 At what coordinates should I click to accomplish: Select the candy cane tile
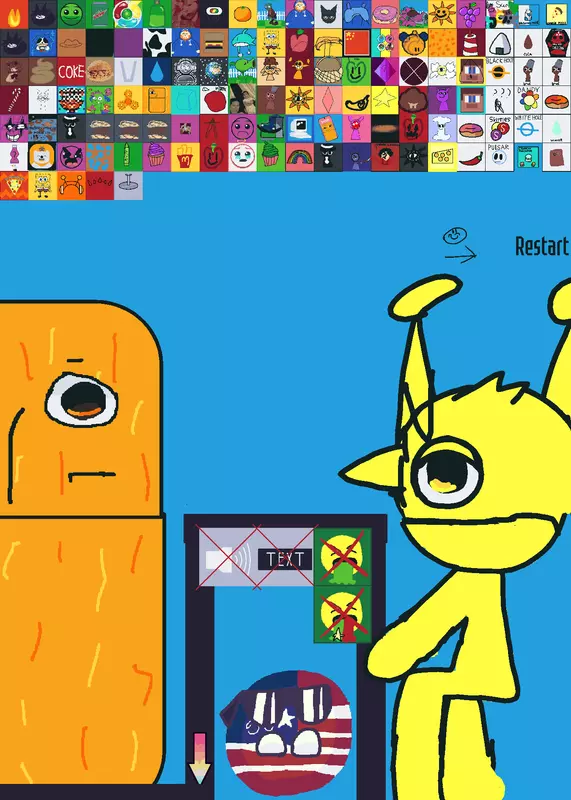coord(14,100)
